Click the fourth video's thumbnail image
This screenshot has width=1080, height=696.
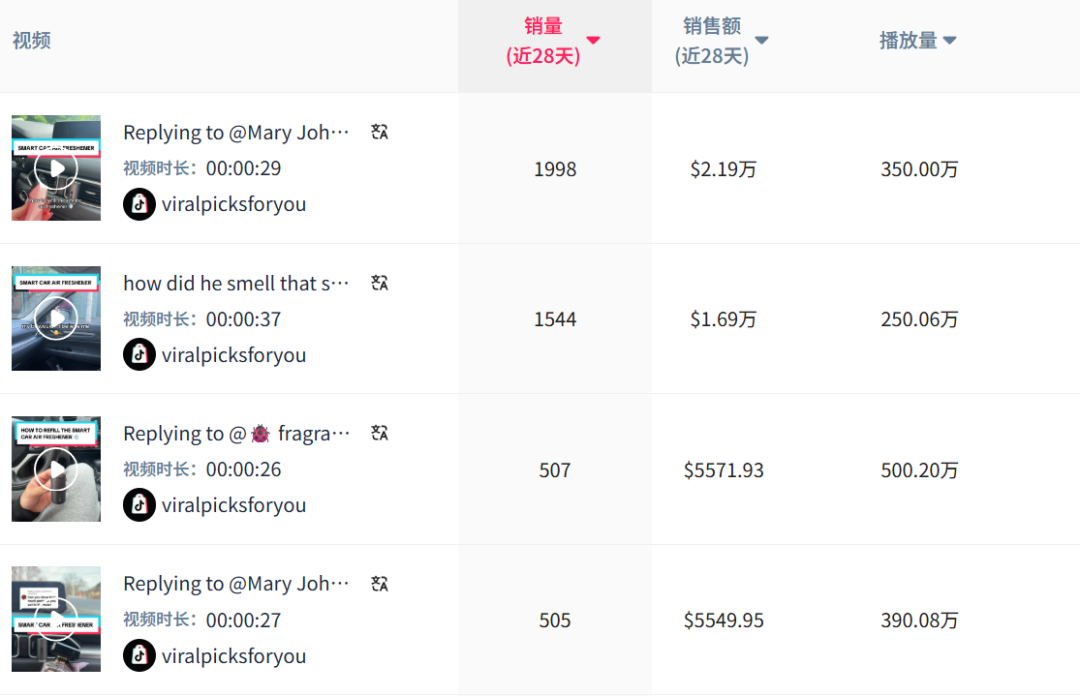tap(56, 619)
